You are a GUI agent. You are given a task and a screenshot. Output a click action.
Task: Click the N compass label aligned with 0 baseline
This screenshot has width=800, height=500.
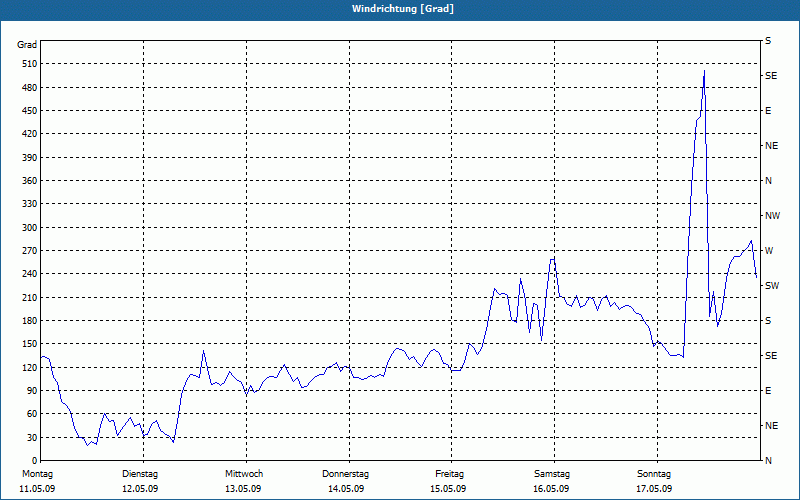768,461
